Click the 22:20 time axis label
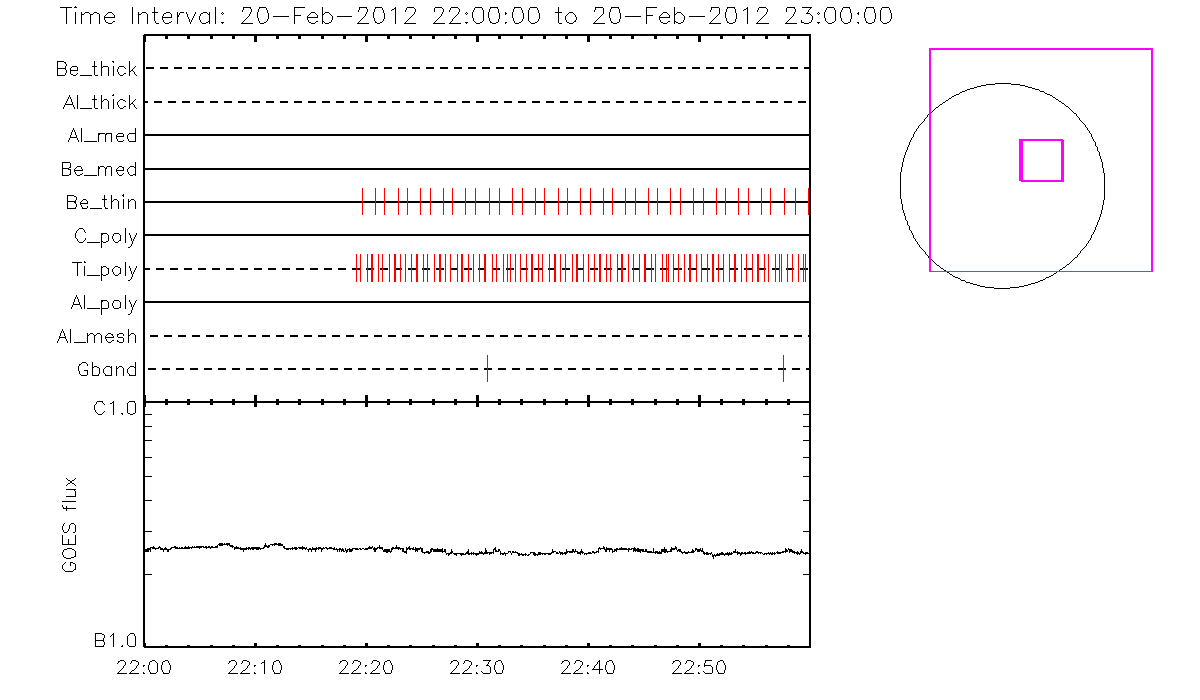 (367, 667)
